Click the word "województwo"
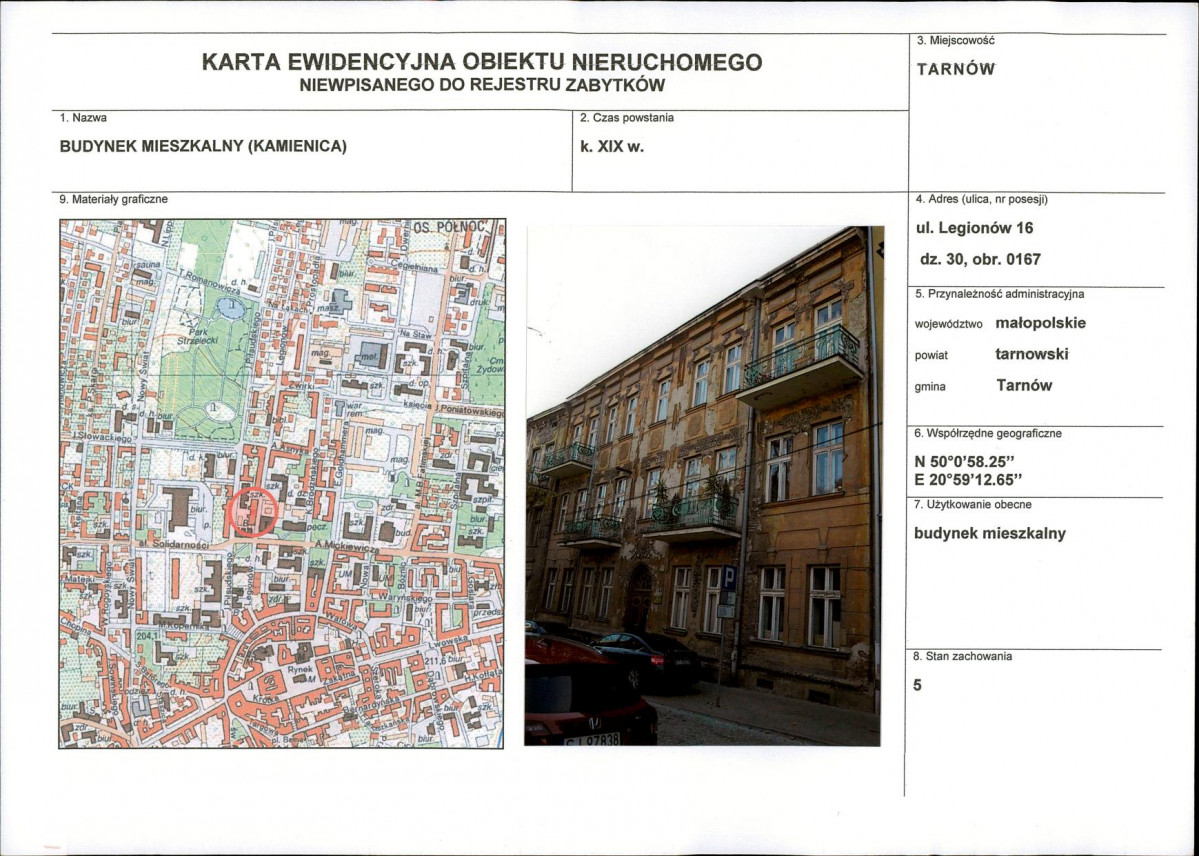Image resolution: width=1199 pixels, height=856 pixels. pos(948,324)
